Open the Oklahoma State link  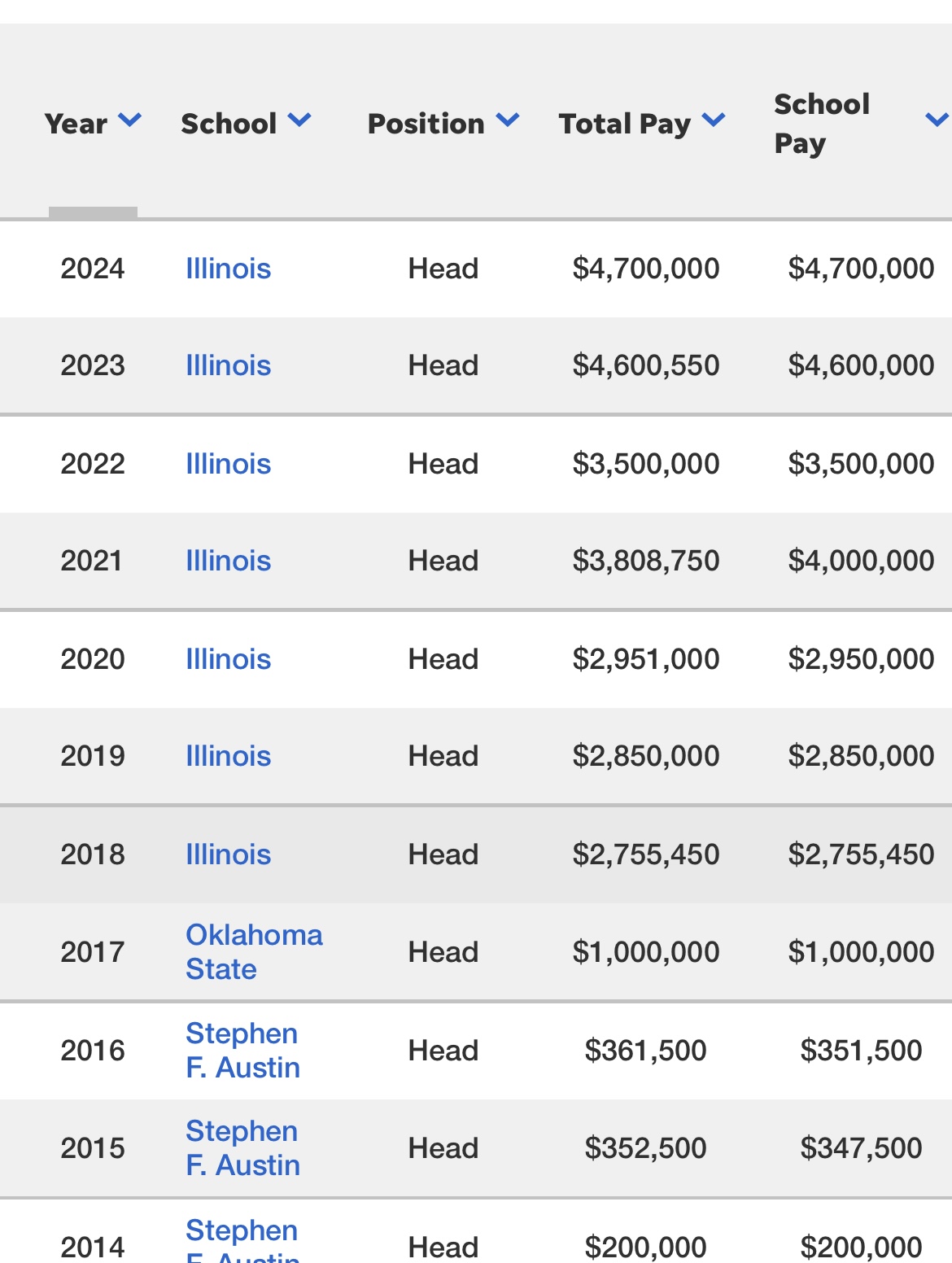click(253, 952)
